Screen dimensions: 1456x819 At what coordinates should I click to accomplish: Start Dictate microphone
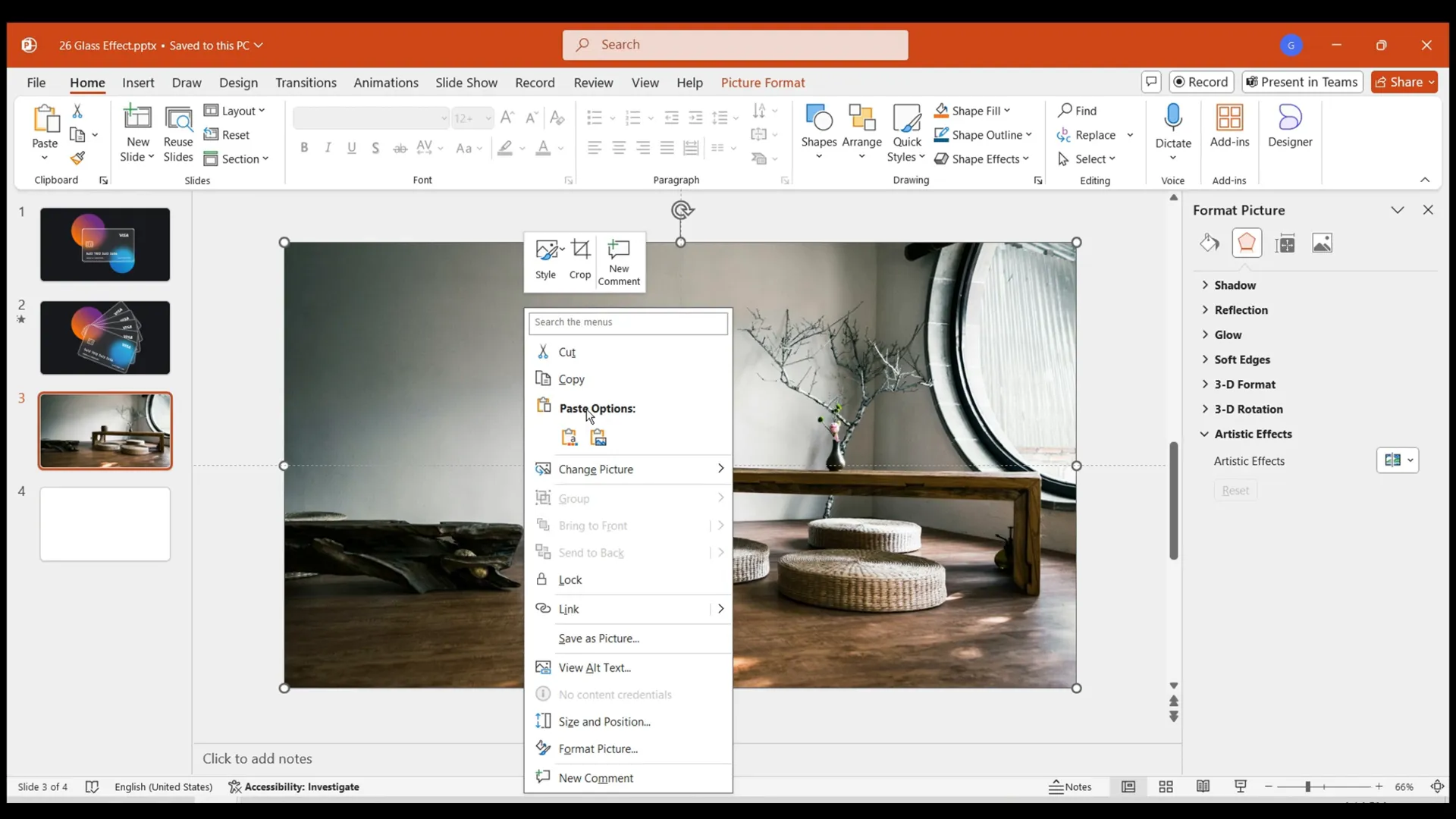[x=1173, y=133]
